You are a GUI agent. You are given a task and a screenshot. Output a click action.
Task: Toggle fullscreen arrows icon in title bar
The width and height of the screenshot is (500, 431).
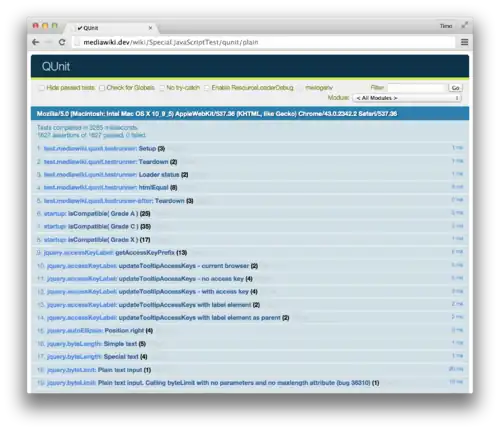coord(464,25)
